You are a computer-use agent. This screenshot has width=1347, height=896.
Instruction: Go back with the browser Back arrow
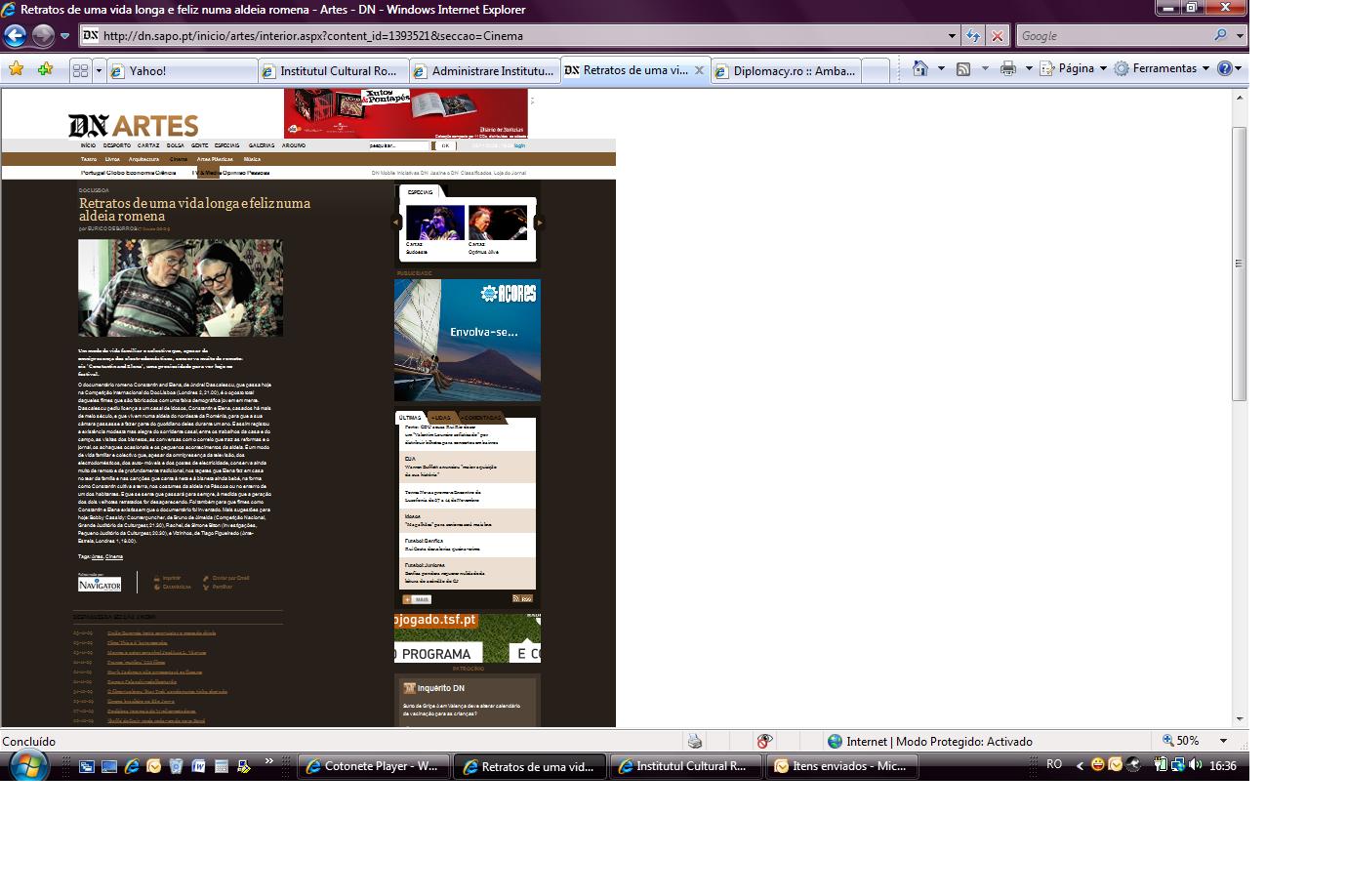(15, 36)
